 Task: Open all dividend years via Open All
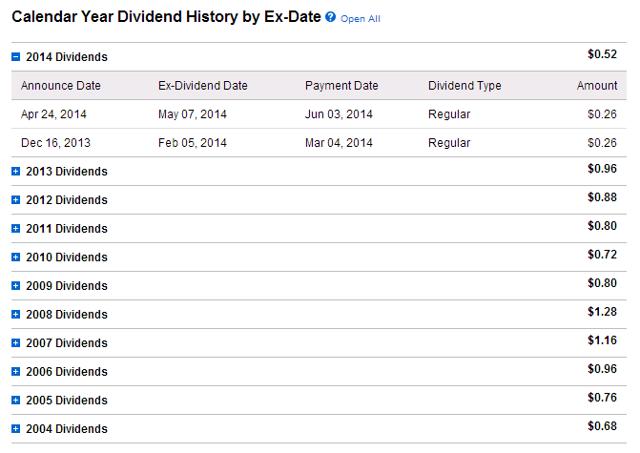pos(360,19)
